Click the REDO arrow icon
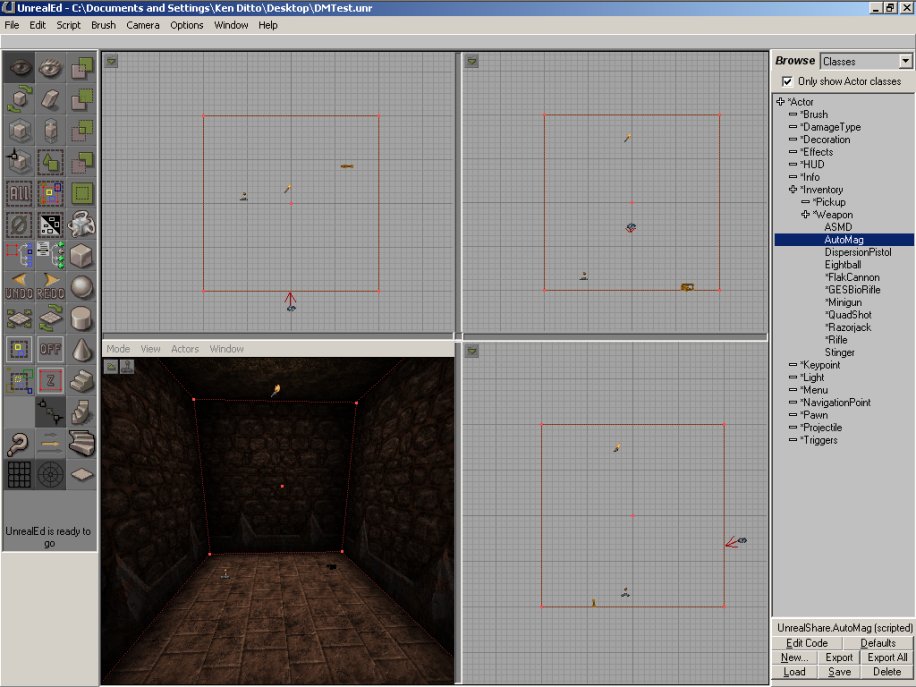Image resolution: width=916 pixels, height=687 pixels. 50,287
